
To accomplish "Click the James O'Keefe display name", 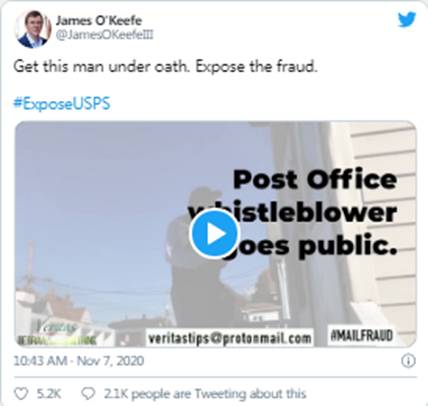I will pyautogui.click(x=99, y=21).
